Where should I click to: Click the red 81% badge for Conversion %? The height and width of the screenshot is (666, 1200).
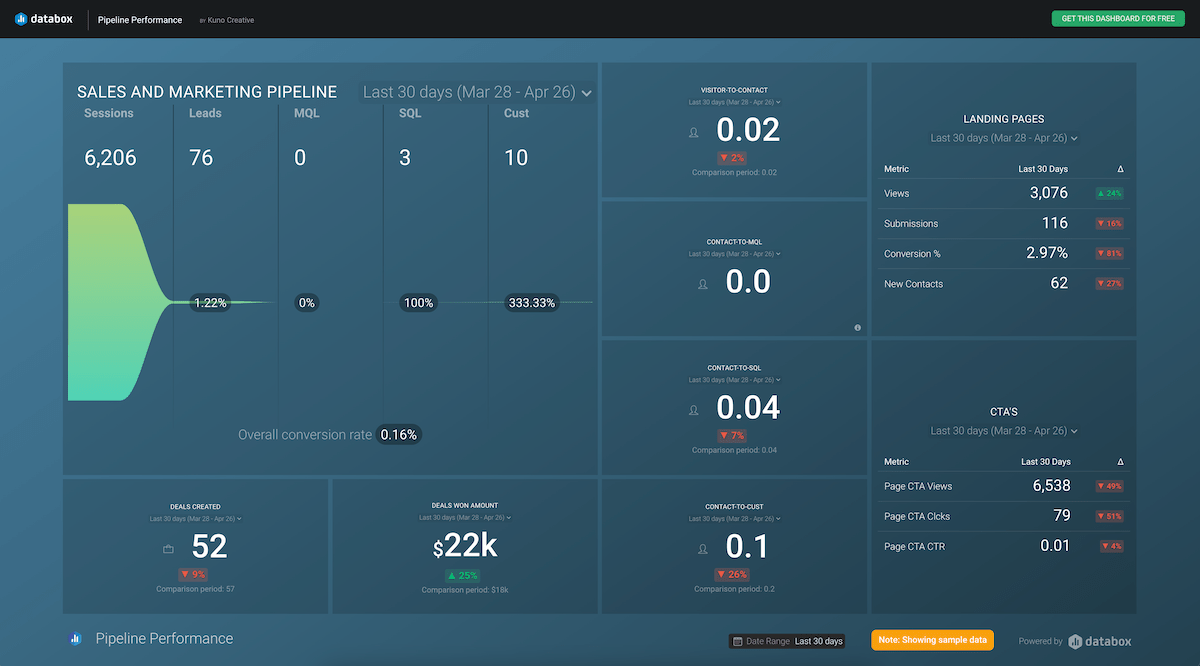click(1110, 253)
